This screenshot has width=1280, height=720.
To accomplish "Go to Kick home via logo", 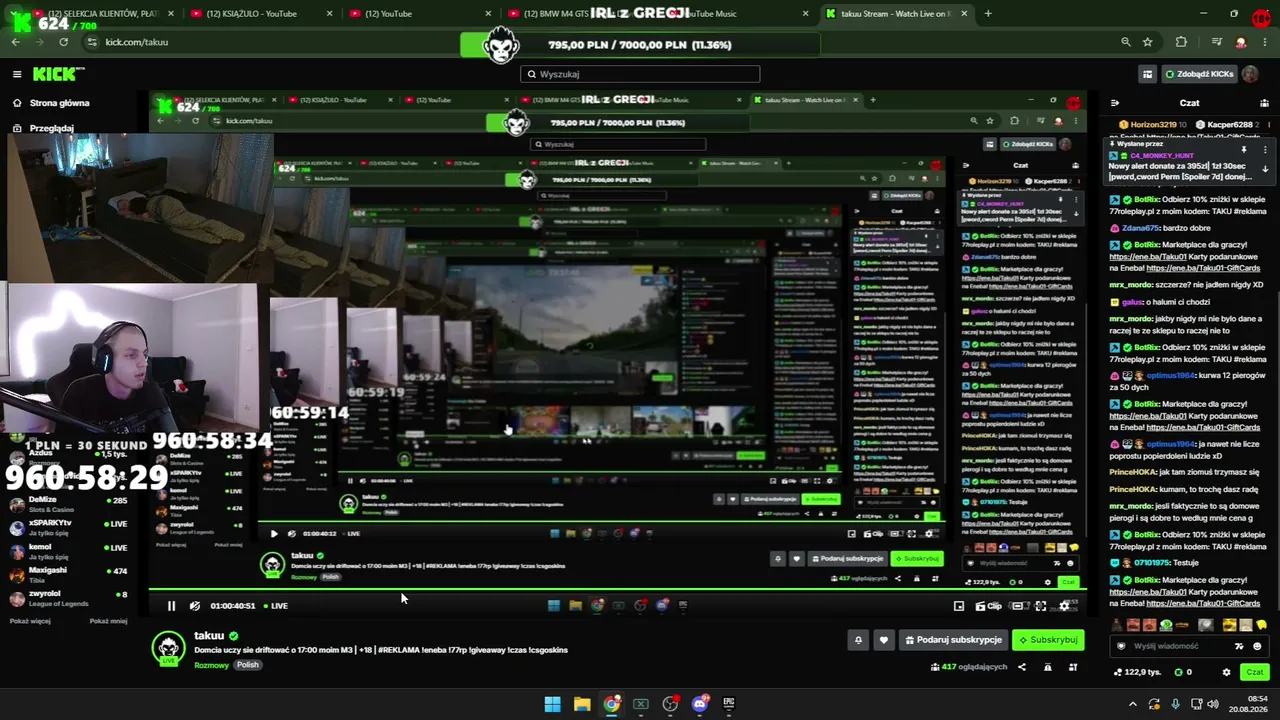I will [58, 74].
